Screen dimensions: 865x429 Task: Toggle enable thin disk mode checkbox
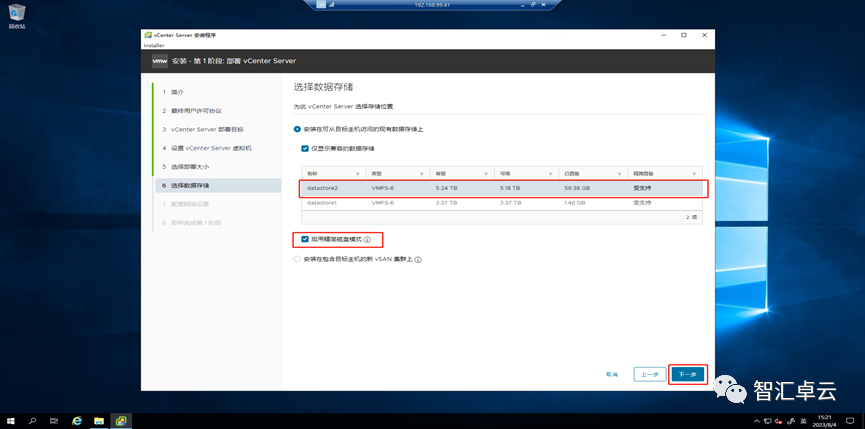coord(305,240)
